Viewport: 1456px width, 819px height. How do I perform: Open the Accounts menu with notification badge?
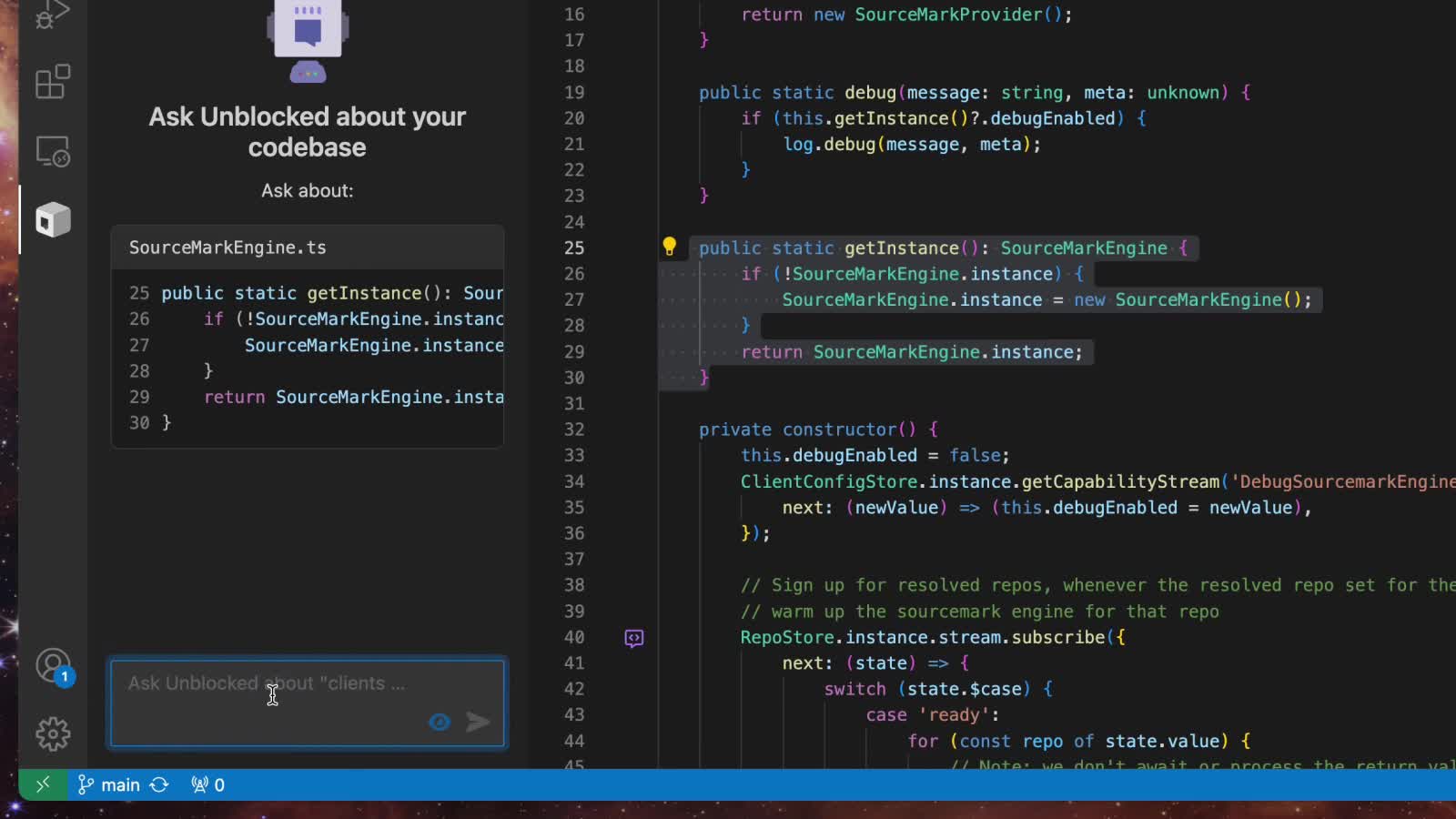click(54, 666)
